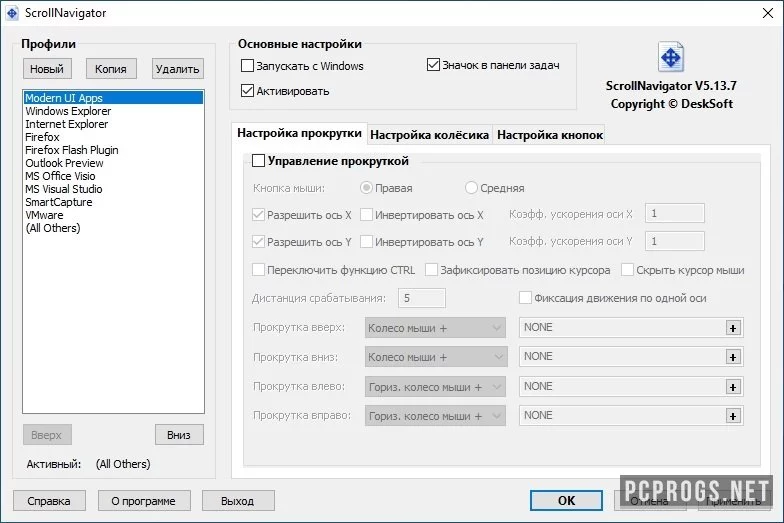The width and height of the screenshot is (784, 523).
Task: Click the plus button for Прокрутка вниз
Action: tap(733, 357)
